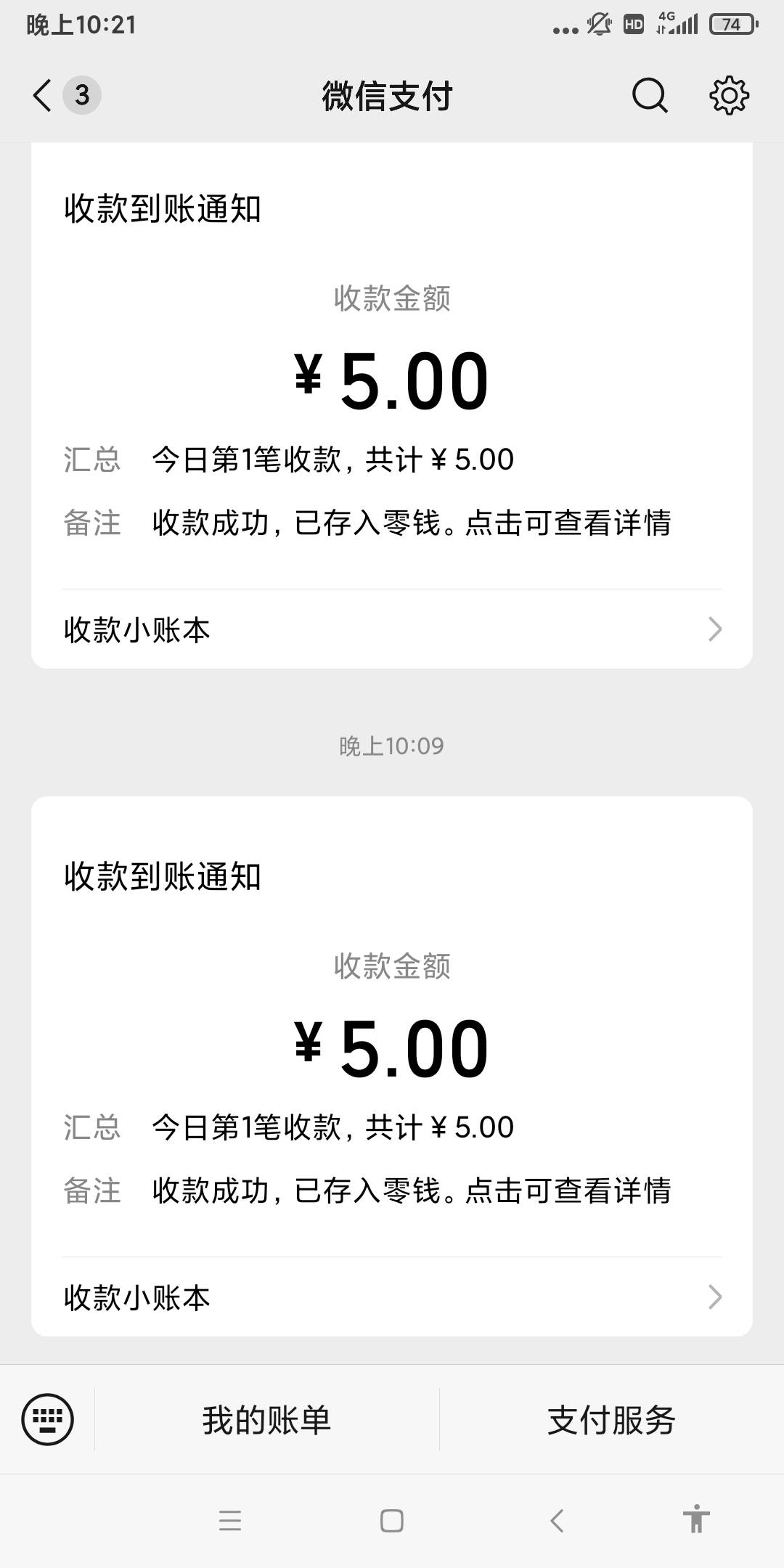Tap the unread count badge showing 3
The height and width of the screenshot is (1568, 784).
click(x=82, y=95)
